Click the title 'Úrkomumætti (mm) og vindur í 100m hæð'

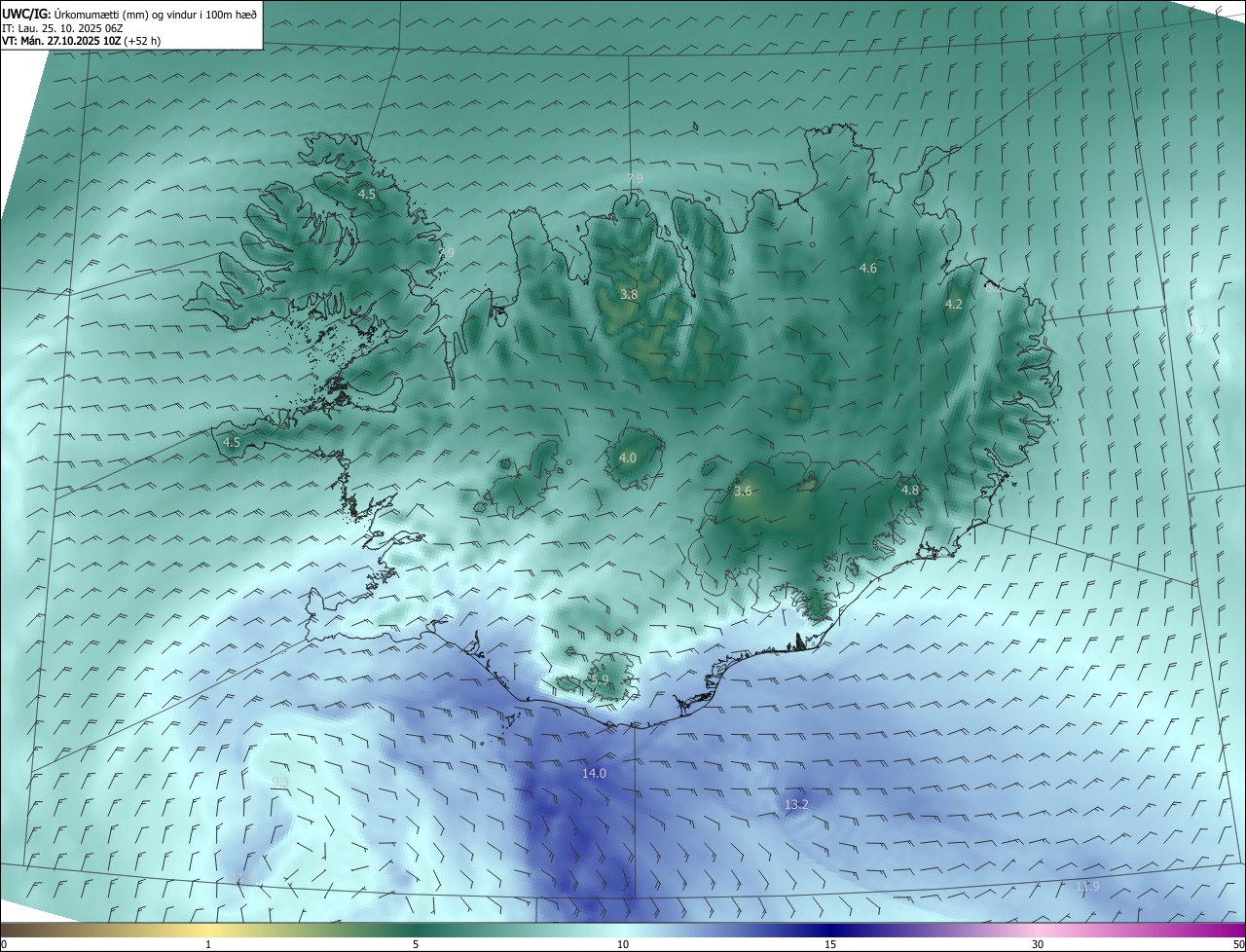click(156, 14)
